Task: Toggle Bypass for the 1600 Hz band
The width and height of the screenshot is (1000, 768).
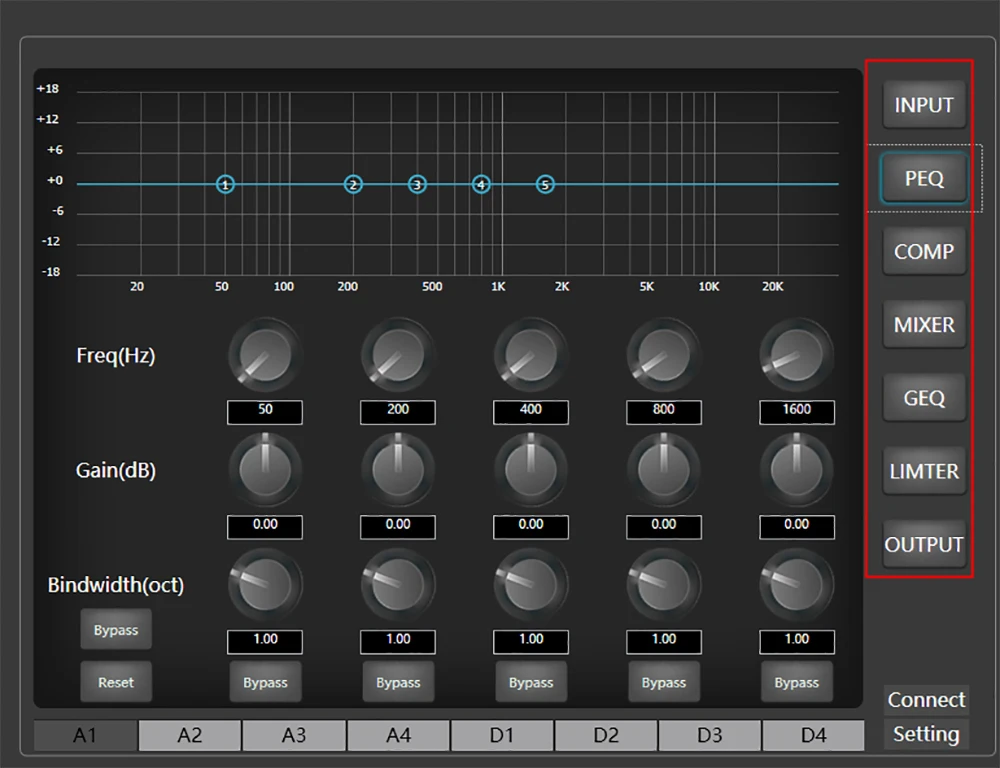Action: 797,682
